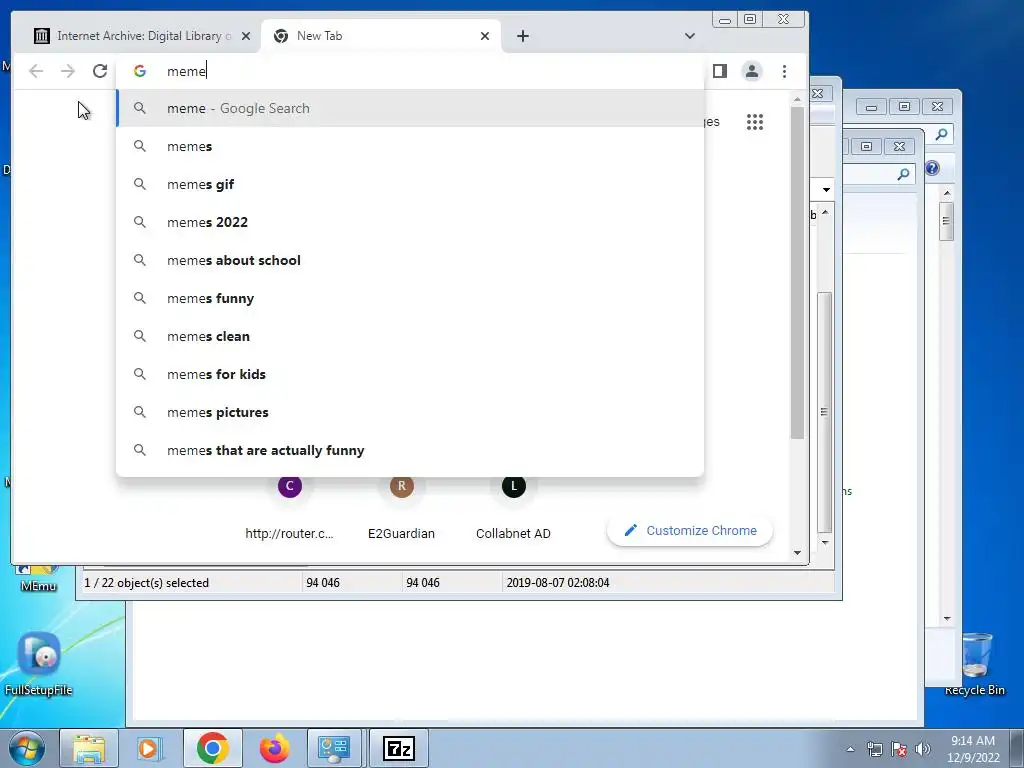
Task: Select 'memes' suggestion
Action: click(410, 146)
